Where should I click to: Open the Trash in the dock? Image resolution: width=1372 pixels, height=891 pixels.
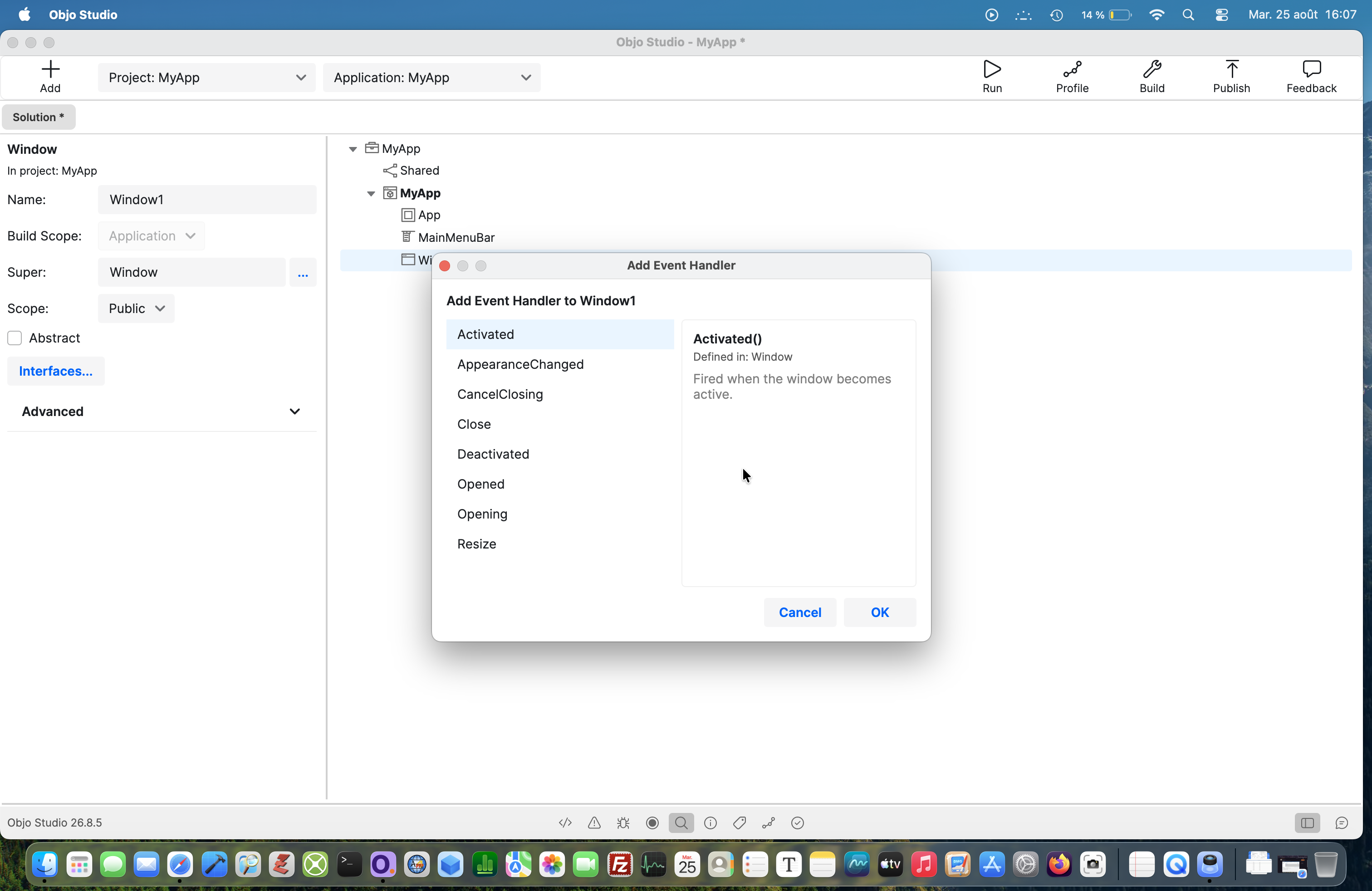point(1326,865)
